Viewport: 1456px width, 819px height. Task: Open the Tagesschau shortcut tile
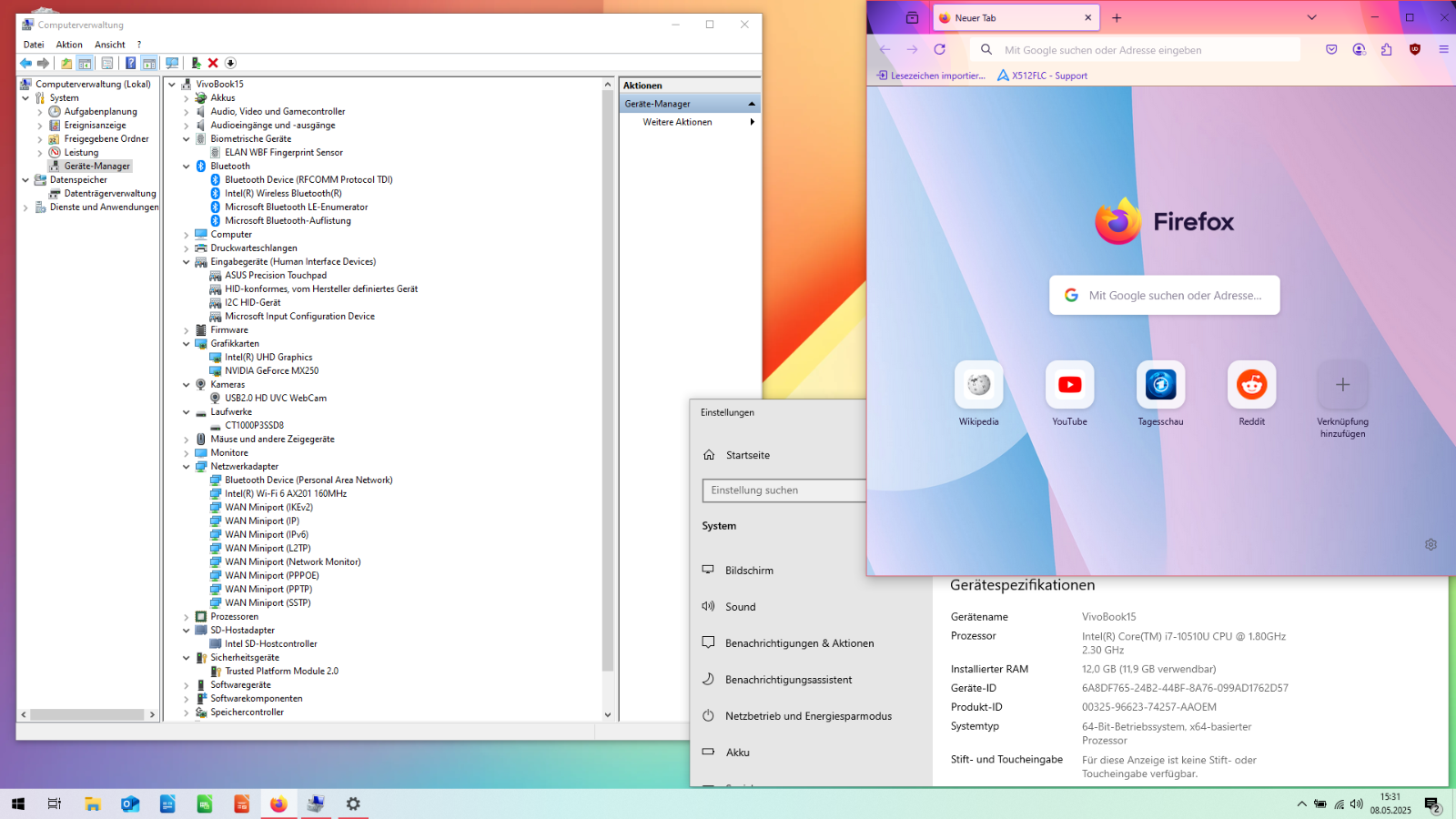[x=1161, y=385]
